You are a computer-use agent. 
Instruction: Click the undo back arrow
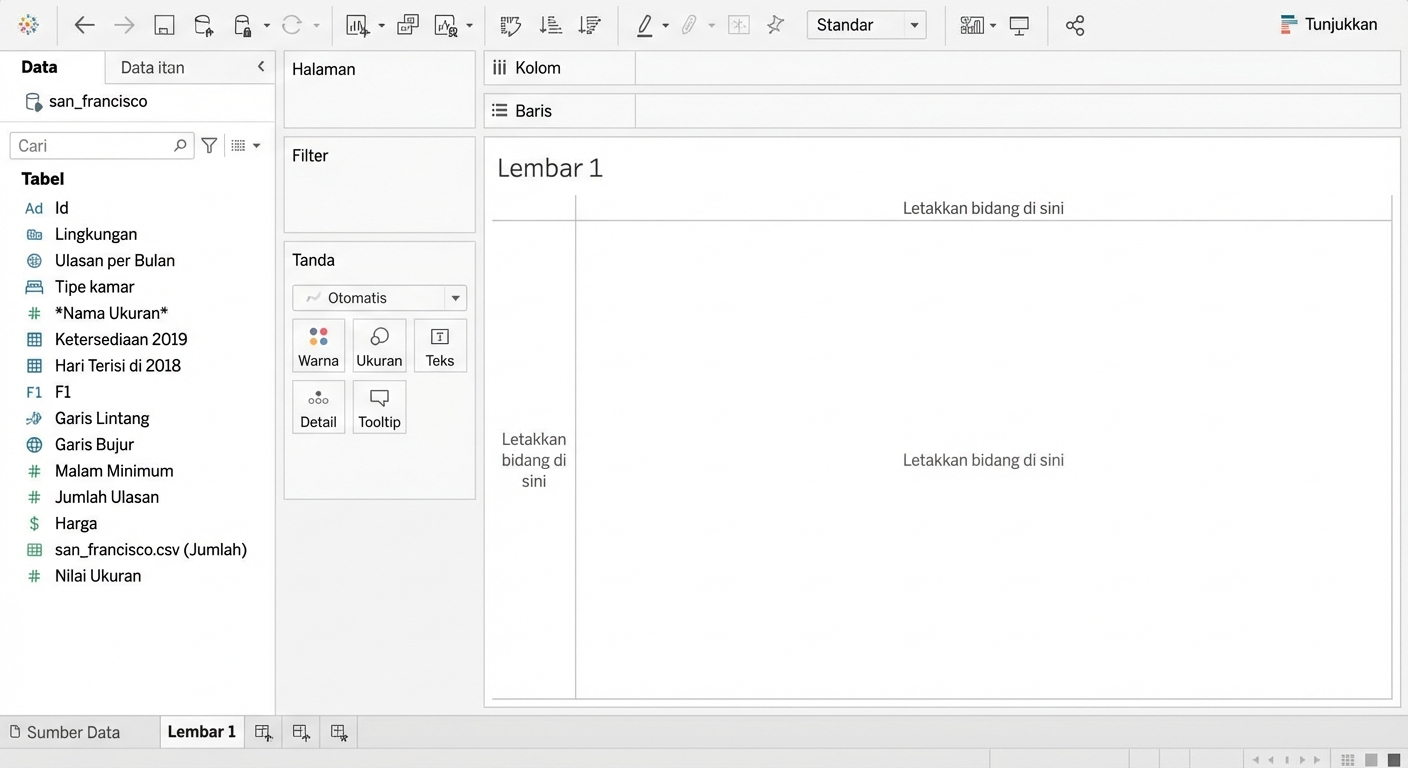click(x=84, y=26)
